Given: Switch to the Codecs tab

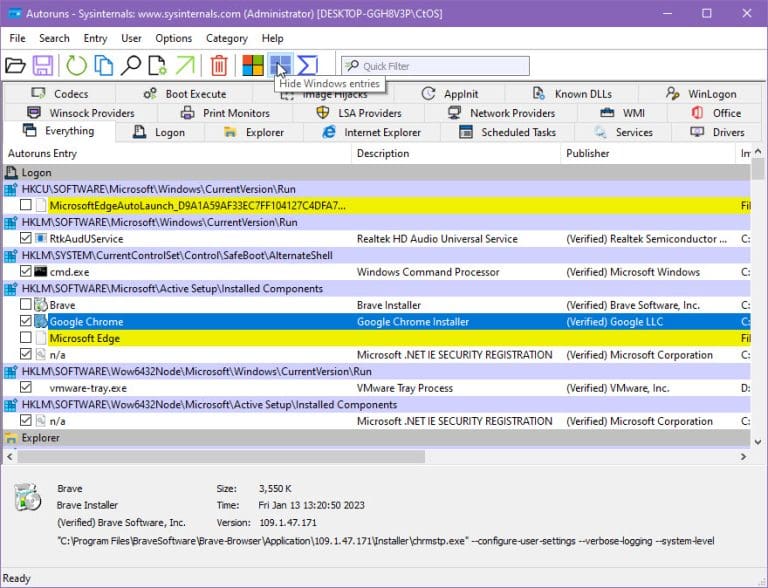Looking at the screenshot, I should tap(60, 94).
